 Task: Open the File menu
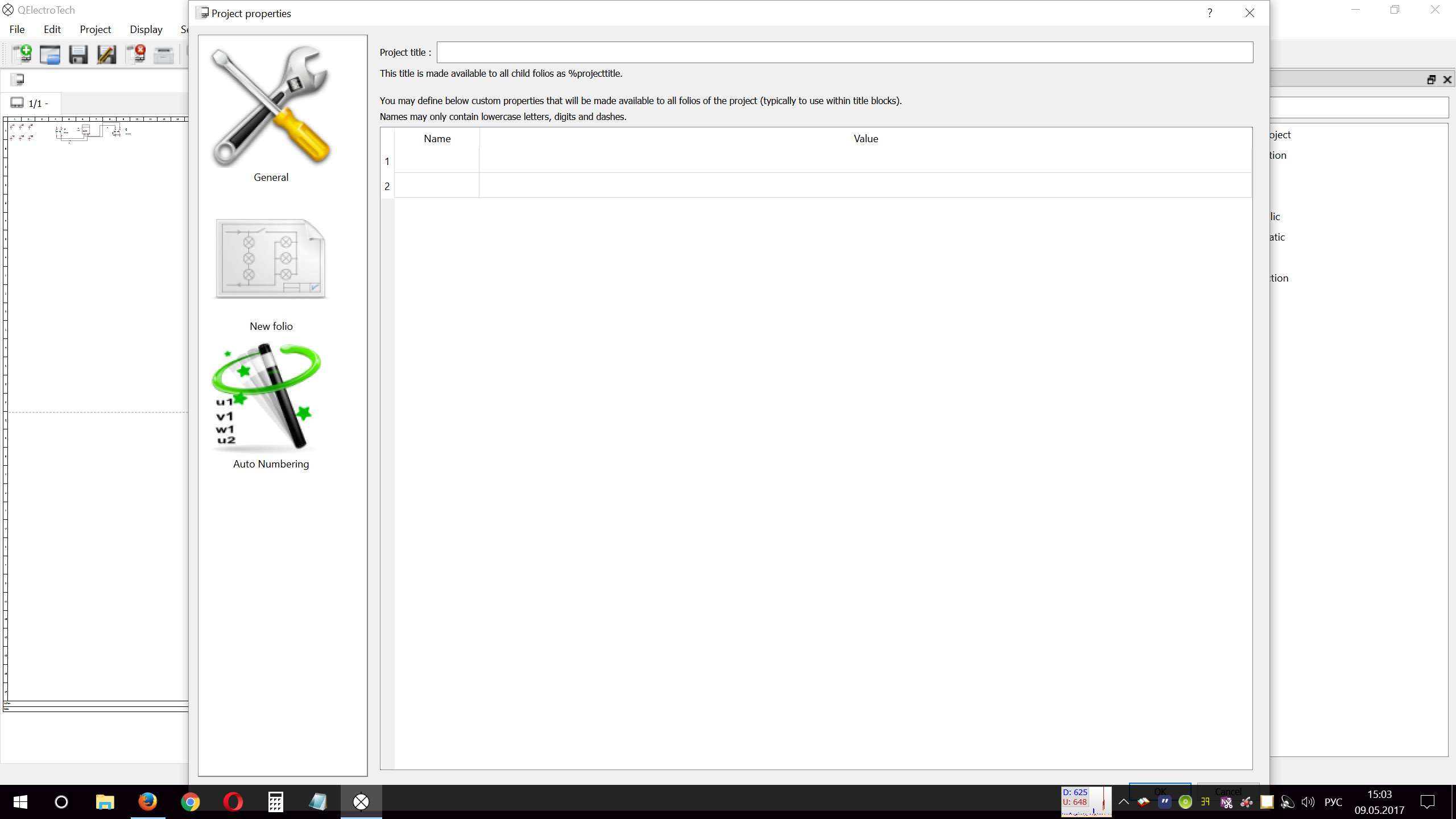[x=17, y=30]
